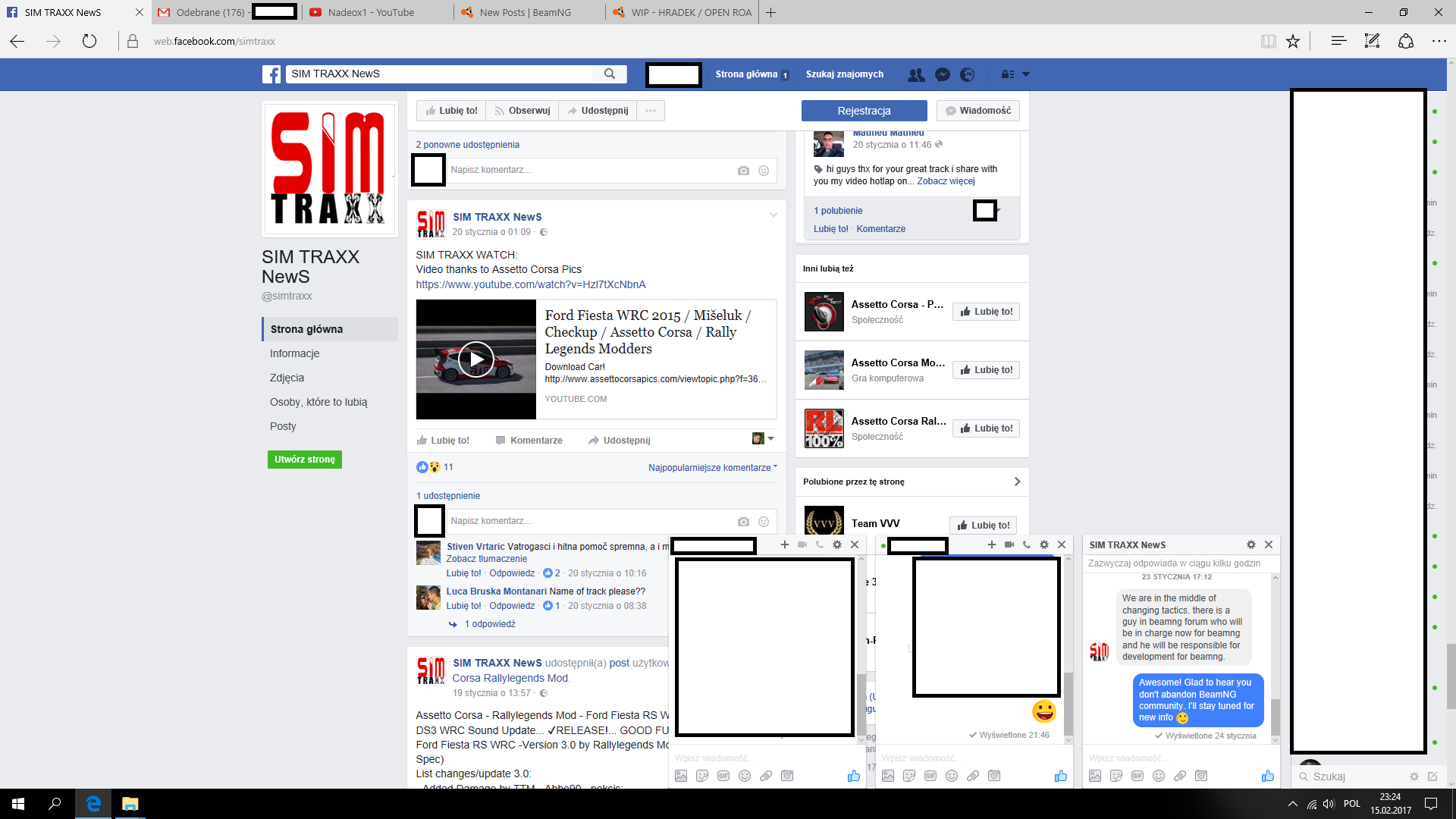Screen dimensions: 1456x819
Task: Add a photo in SIM TRAXX NewS chat
Action: (x=1095, y=776)
